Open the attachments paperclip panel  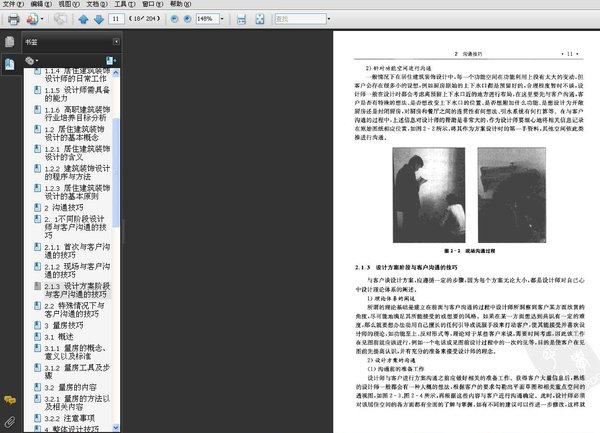coord(9,422)
